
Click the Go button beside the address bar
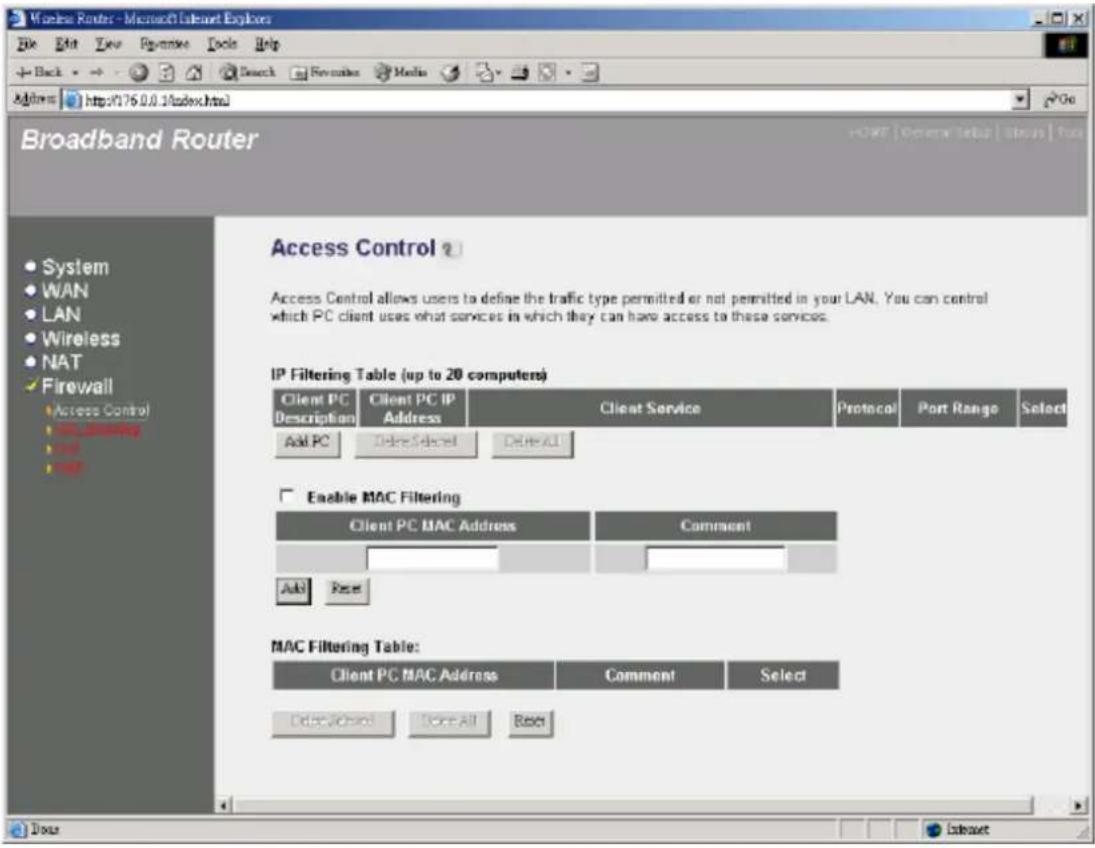1059,100
